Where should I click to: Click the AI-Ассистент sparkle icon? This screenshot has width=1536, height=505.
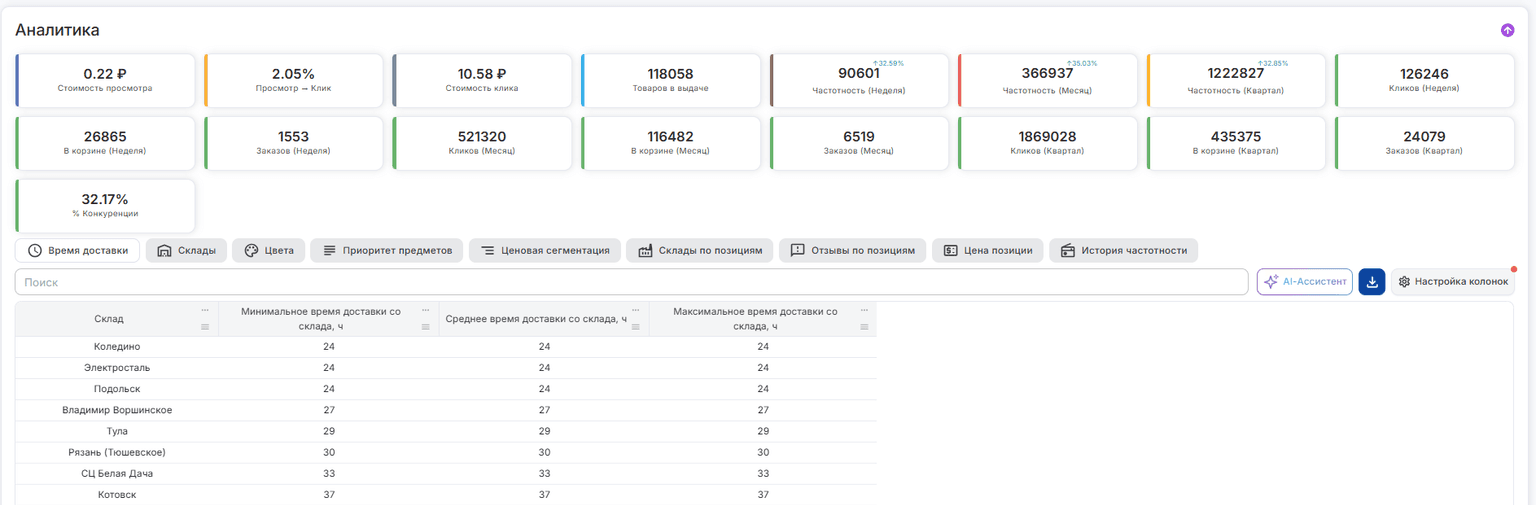pos(1272,282)
